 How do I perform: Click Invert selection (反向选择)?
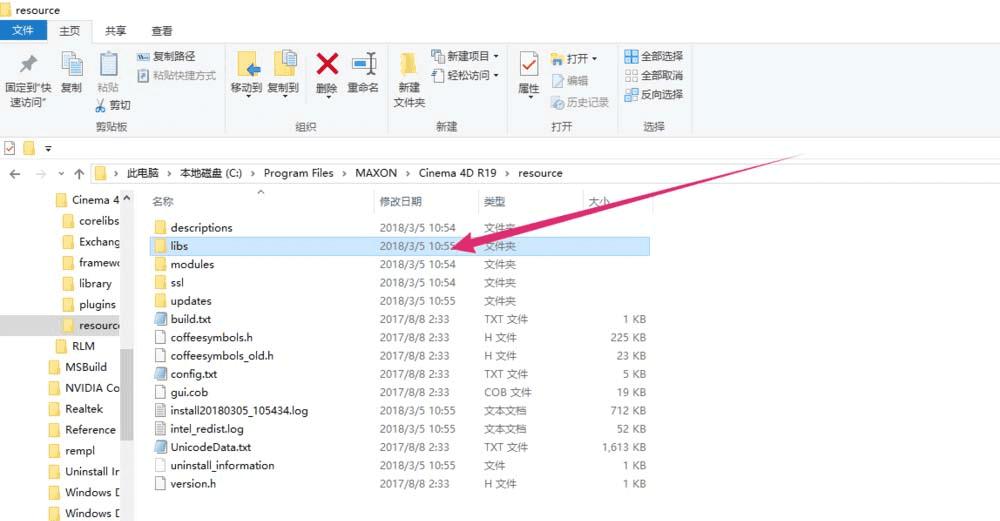pyautogui.click(x=654, y=94)
